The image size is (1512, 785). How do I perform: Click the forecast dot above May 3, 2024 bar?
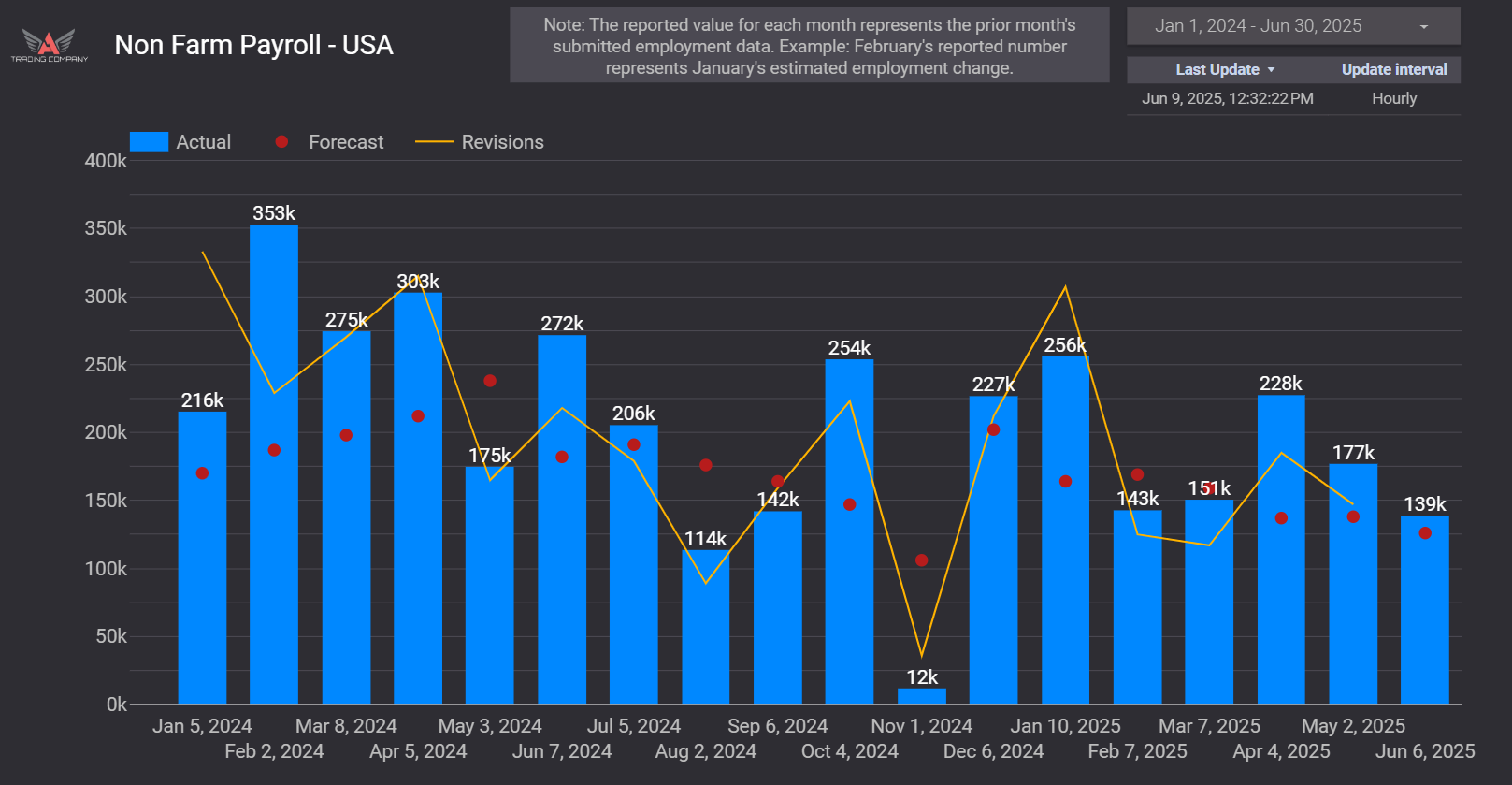pos(490,381)
